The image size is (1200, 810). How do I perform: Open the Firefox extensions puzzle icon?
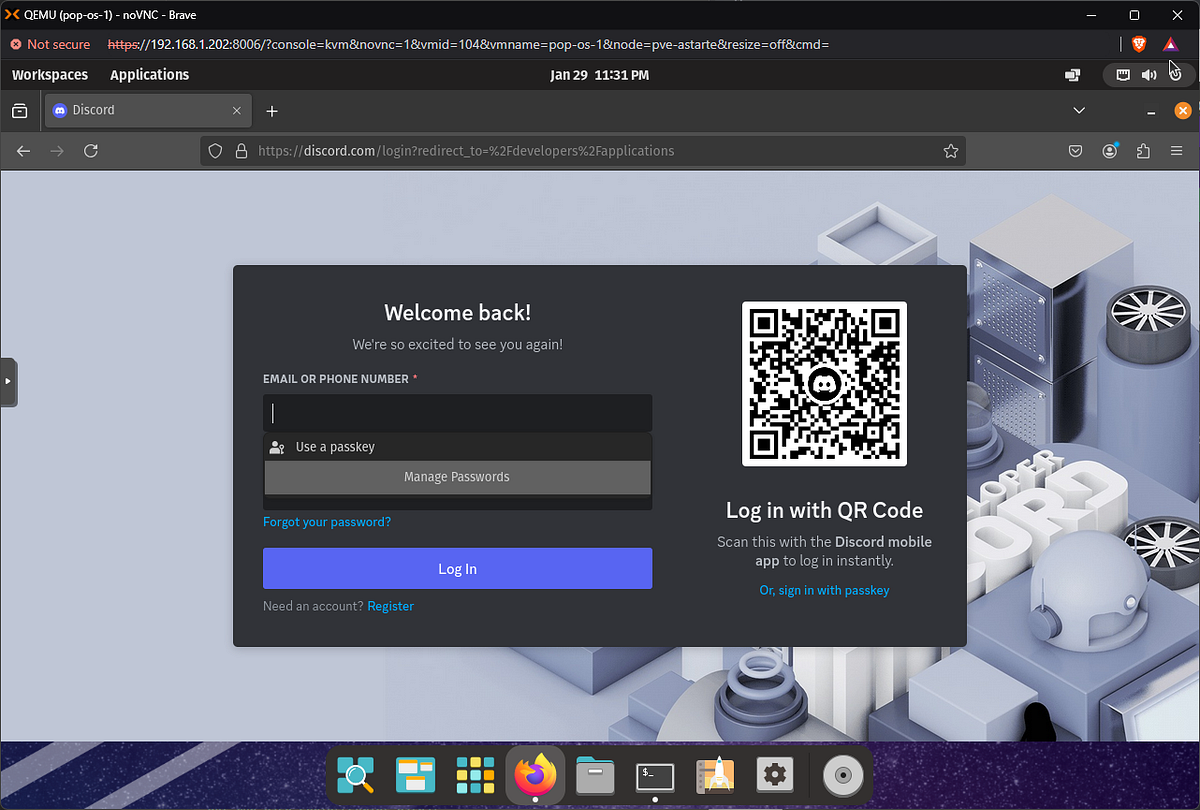(x=1144, y=151)
